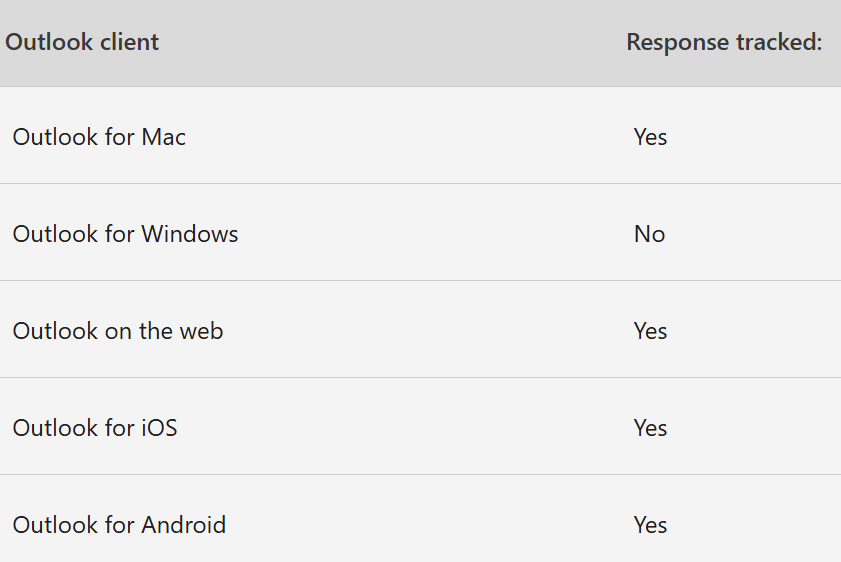Viewport: 841px width, 562px height.
Task: Click the word "web" in the table
Action: click(201, 331)
